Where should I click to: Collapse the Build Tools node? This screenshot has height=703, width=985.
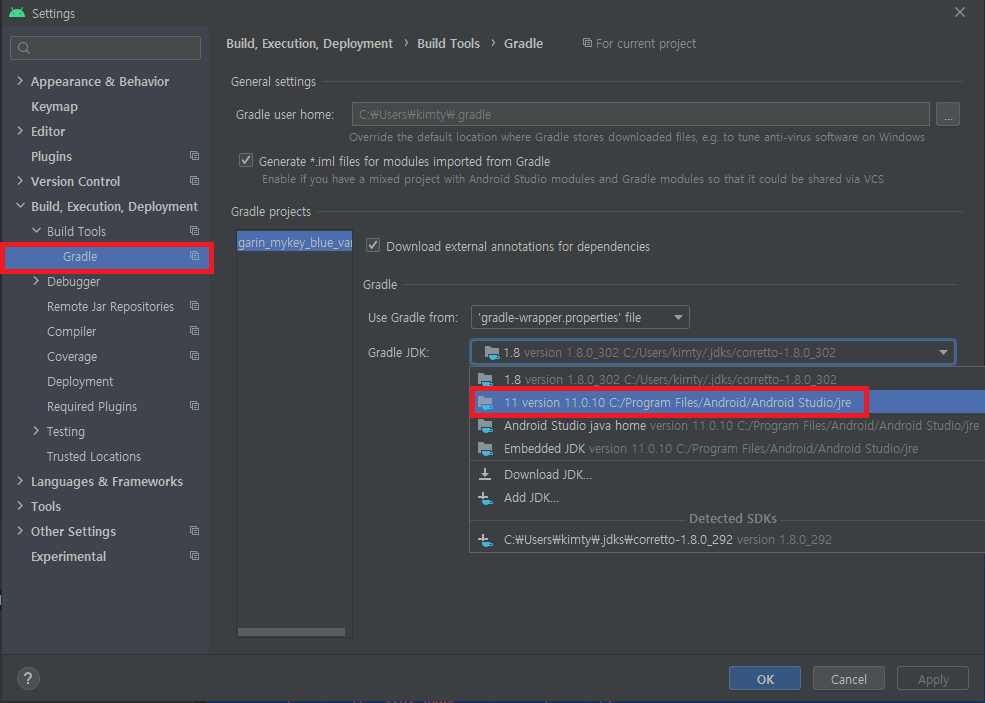(36, 231)
